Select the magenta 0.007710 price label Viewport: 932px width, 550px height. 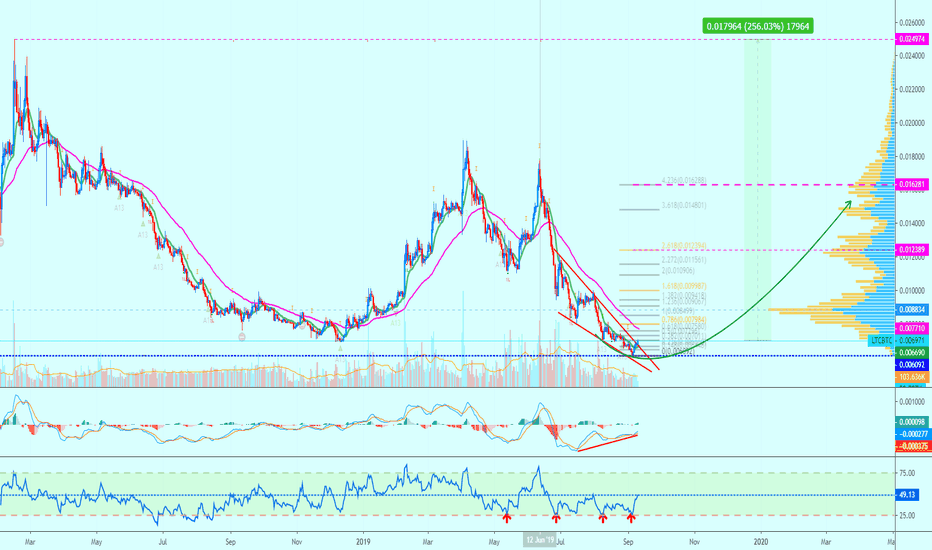coord(912,328)
